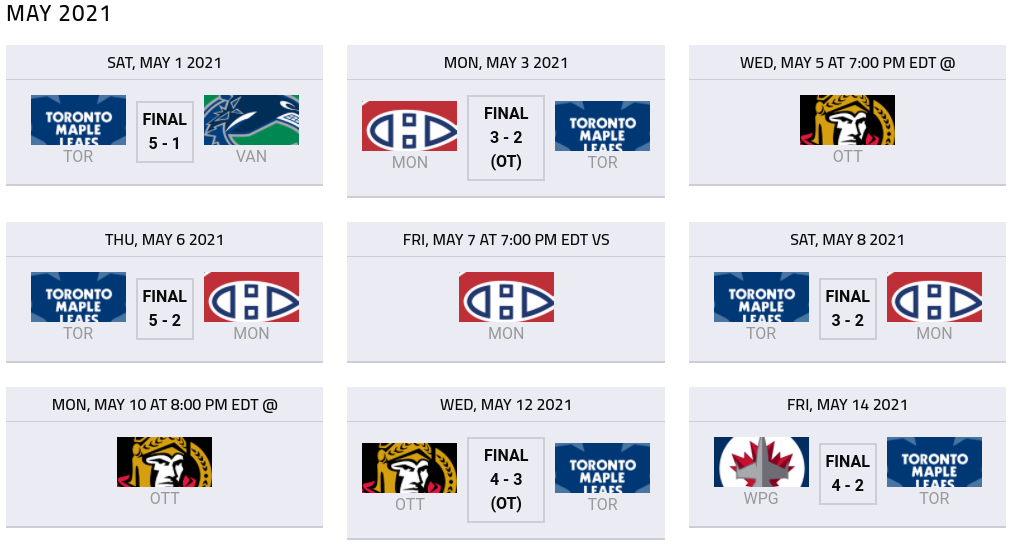Click the SAT, MAY 1 2021 header
This screenshot has width=1009, height=549.
coord(164,62)
